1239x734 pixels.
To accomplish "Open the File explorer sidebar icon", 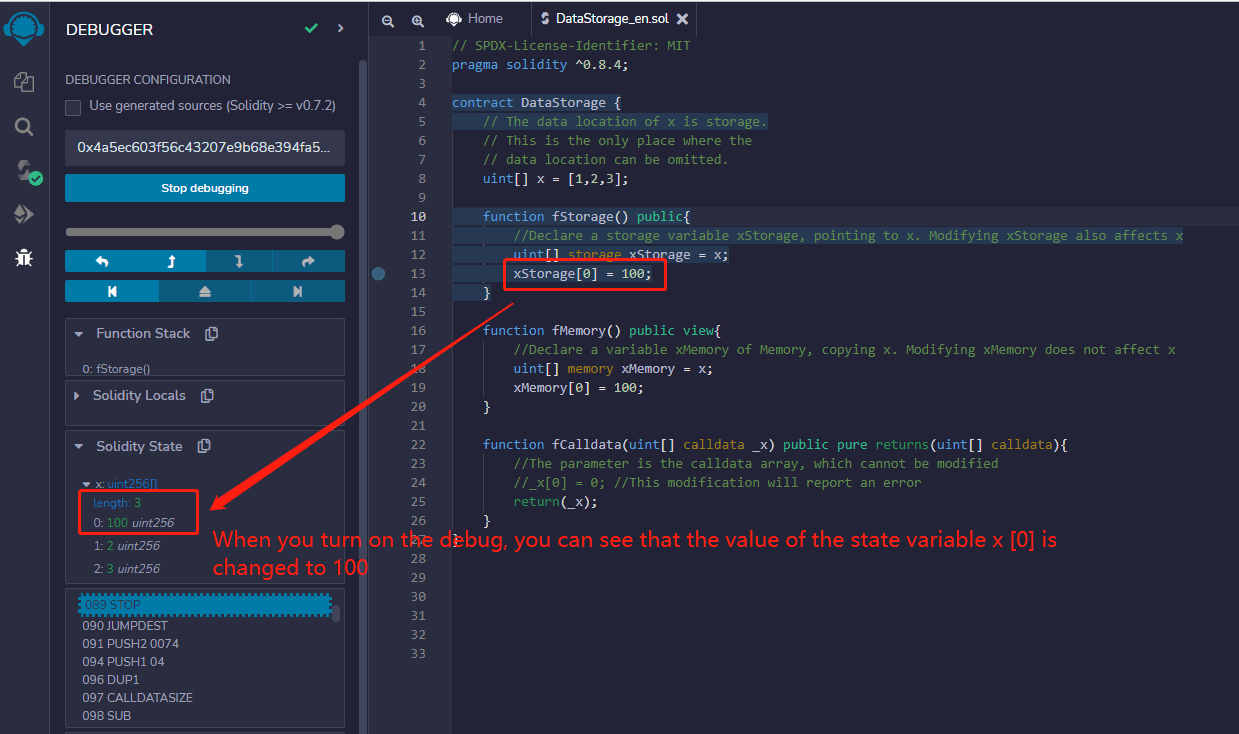I will (24, 82).
